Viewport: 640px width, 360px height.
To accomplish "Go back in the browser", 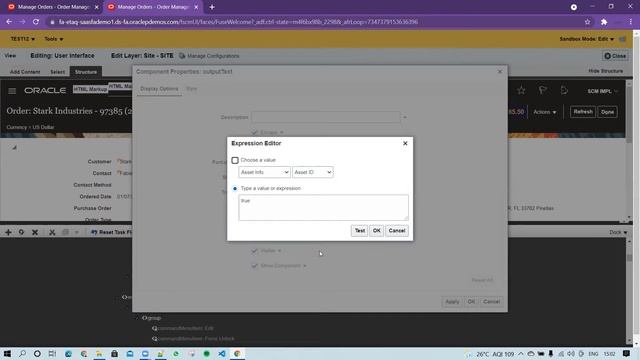I will click(x=9, y=22).
